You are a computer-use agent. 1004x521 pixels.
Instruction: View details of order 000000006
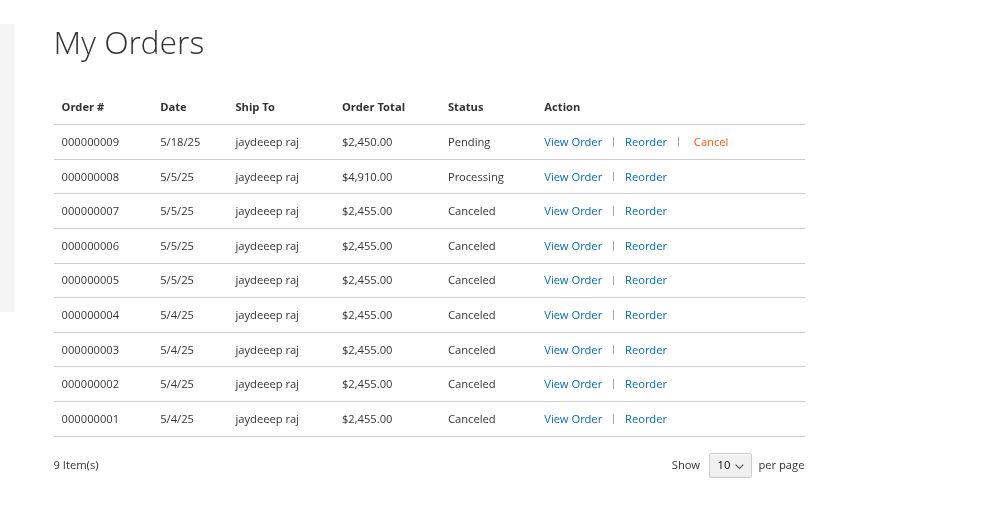(x=572, y=246)
